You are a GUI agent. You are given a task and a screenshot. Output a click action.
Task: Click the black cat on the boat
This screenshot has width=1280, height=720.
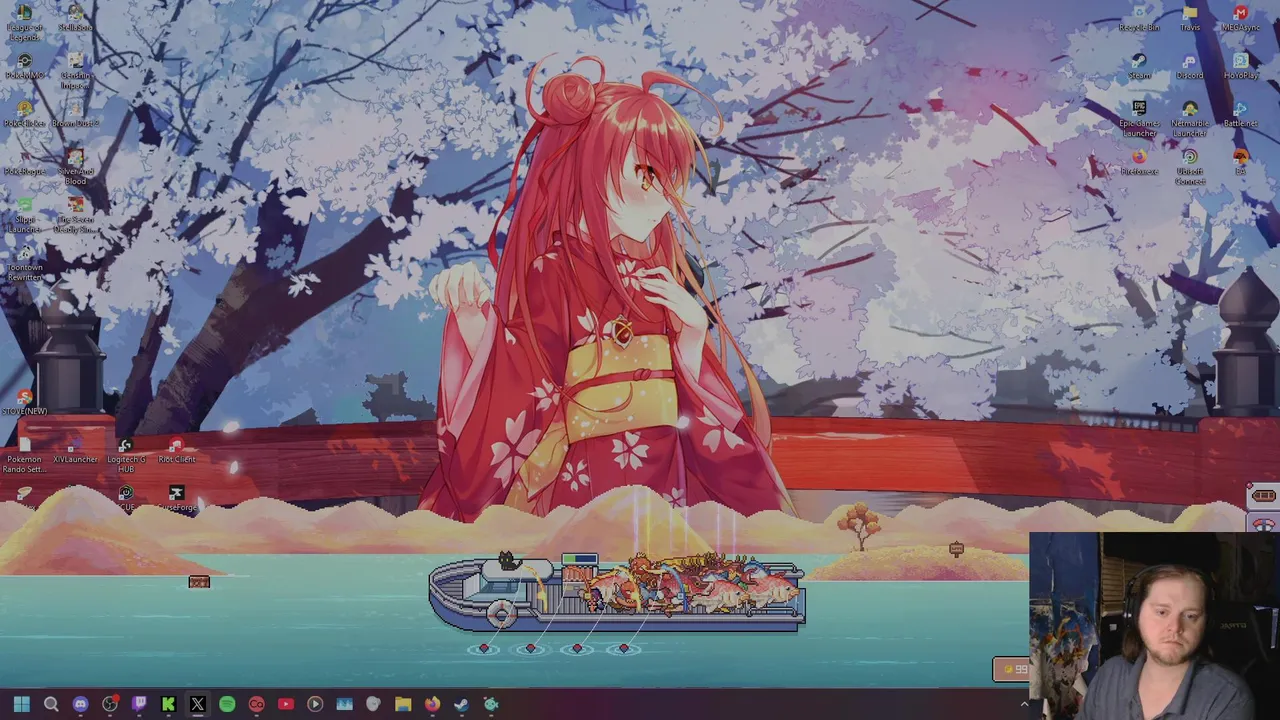click(507, 560)
